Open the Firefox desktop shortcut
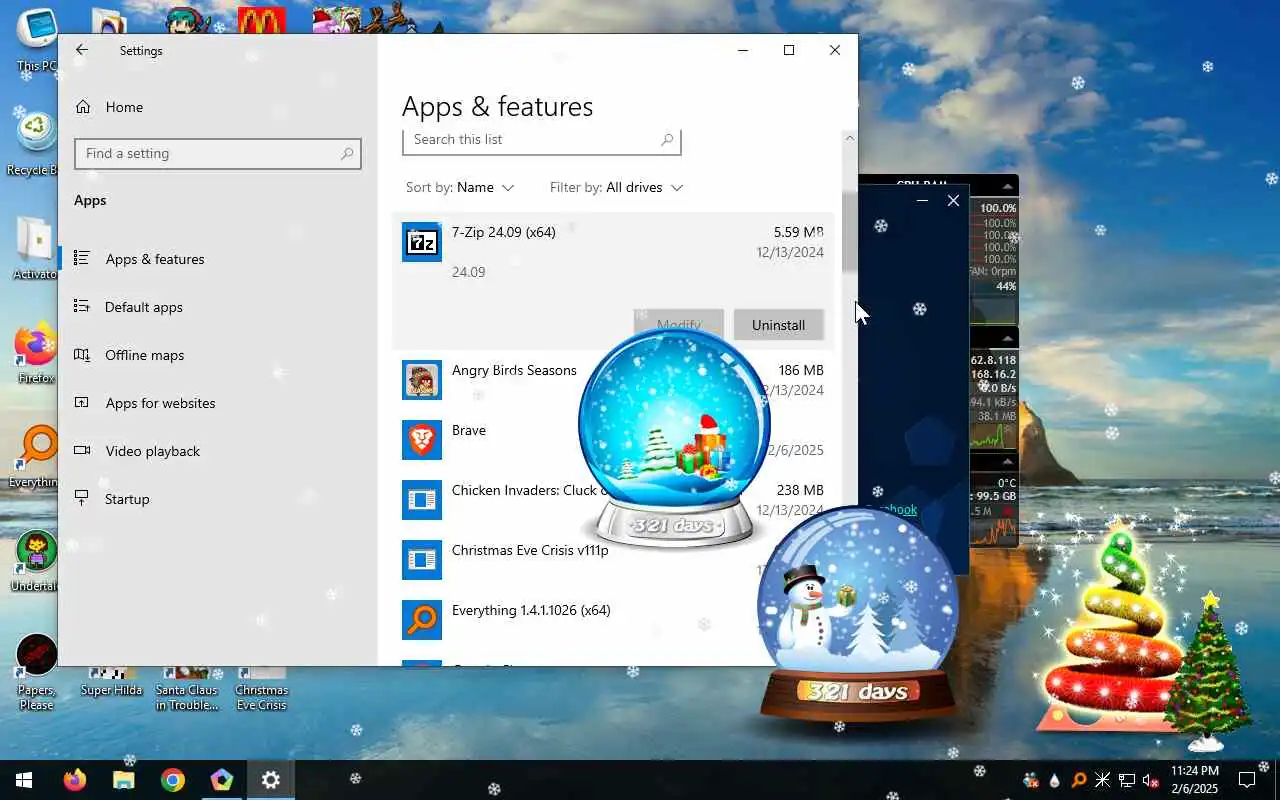This screenshot has width=1280, height=800. 36,353
